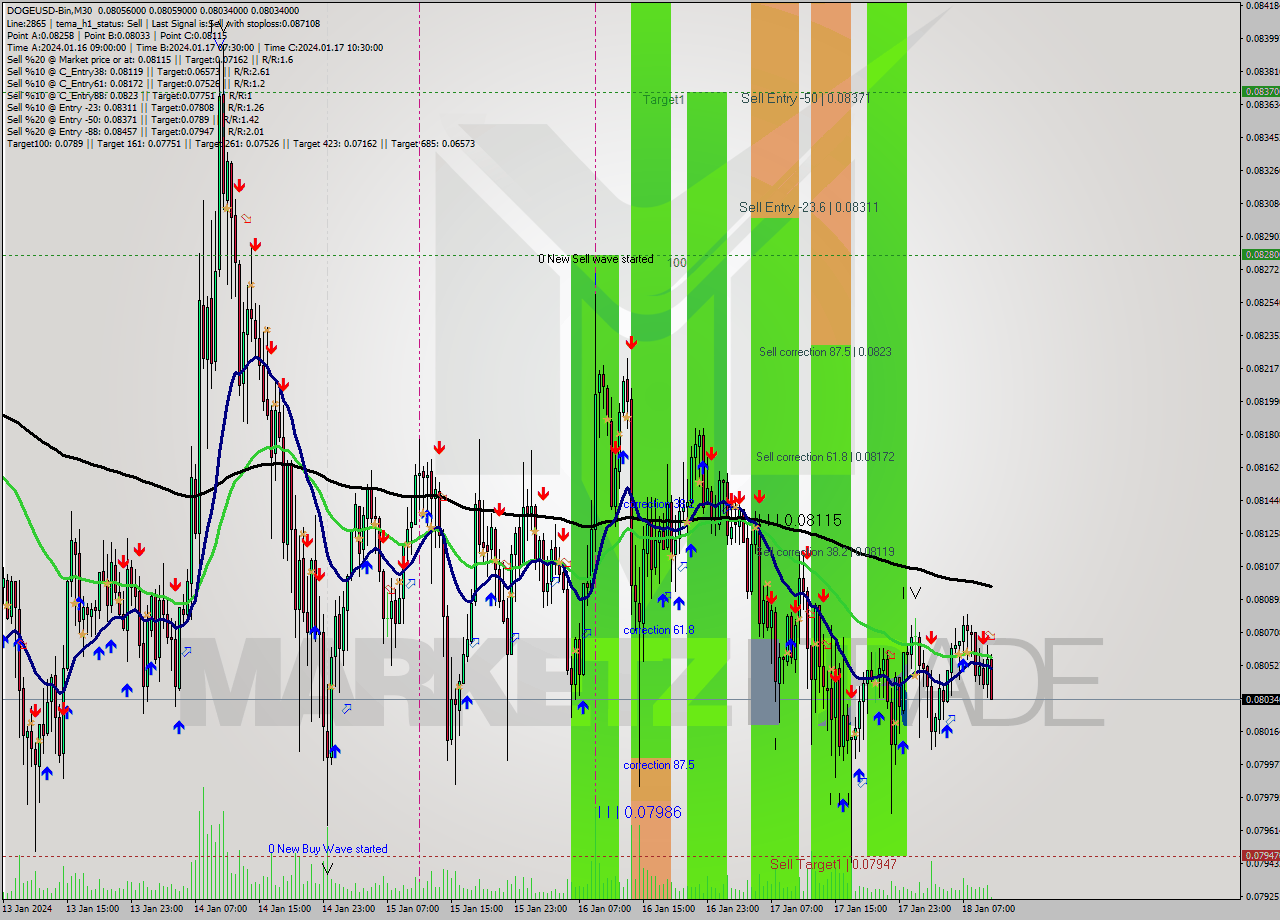Click the 'Target100: 0.0789' targets line
The image size is (1280, 920).
point(240,143)
